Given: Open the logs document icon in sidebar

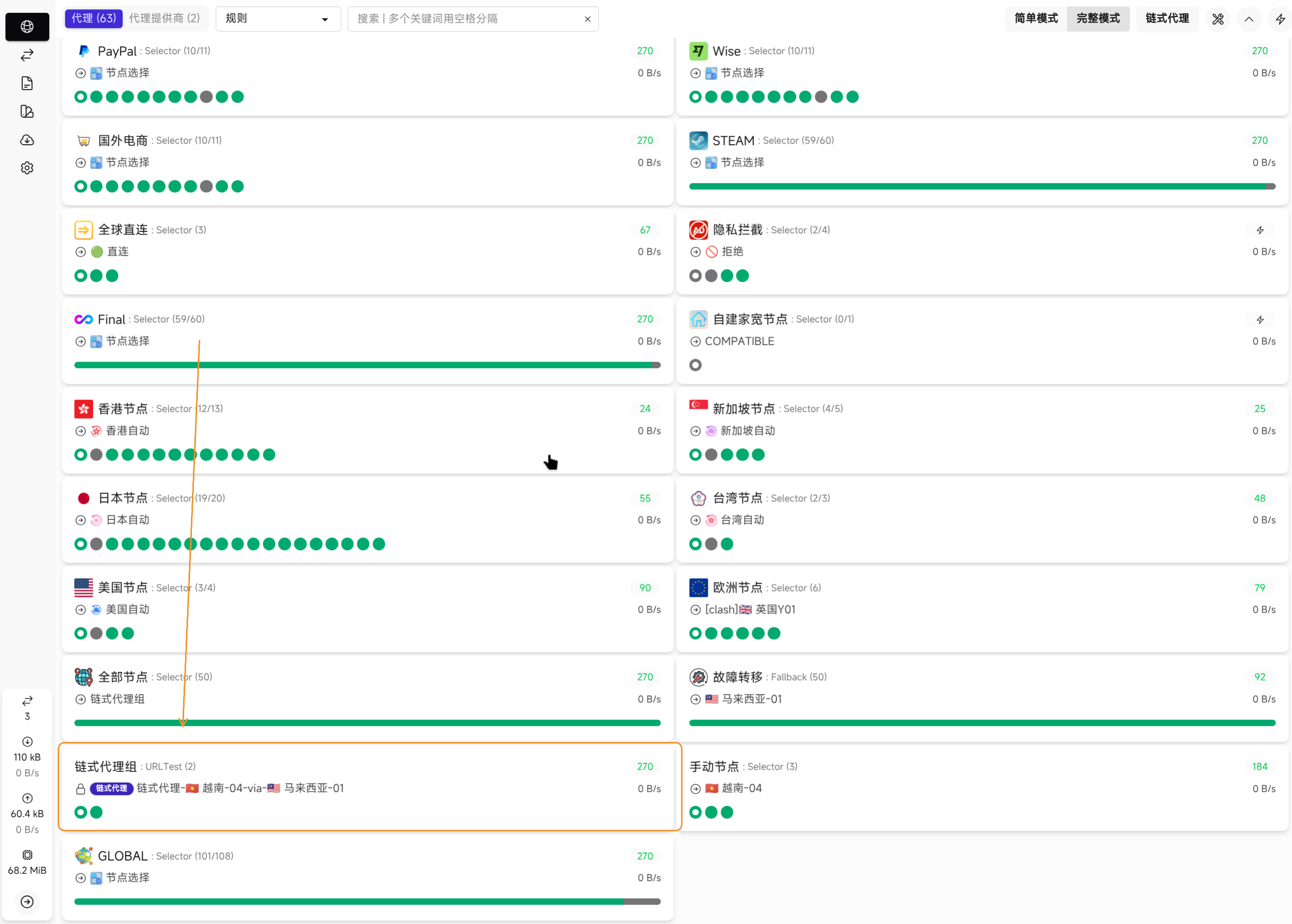Looking at the screenshot, I should pyautogui.click(x=27, y=84).
